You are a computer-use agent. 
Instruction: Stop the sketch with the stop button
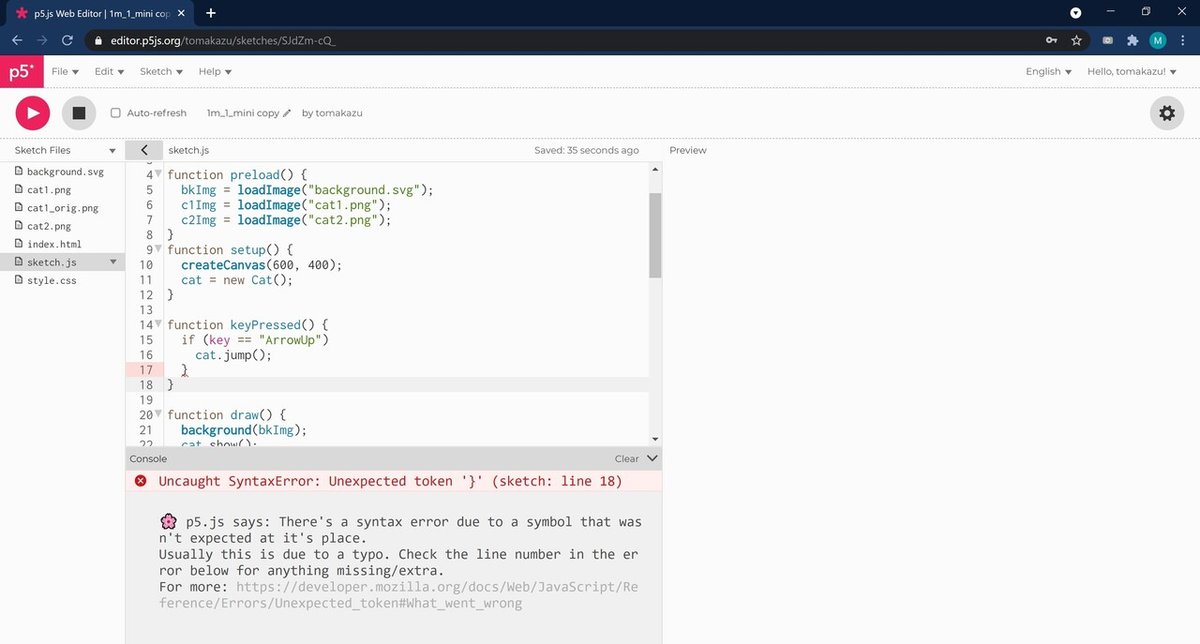[79, 113]
